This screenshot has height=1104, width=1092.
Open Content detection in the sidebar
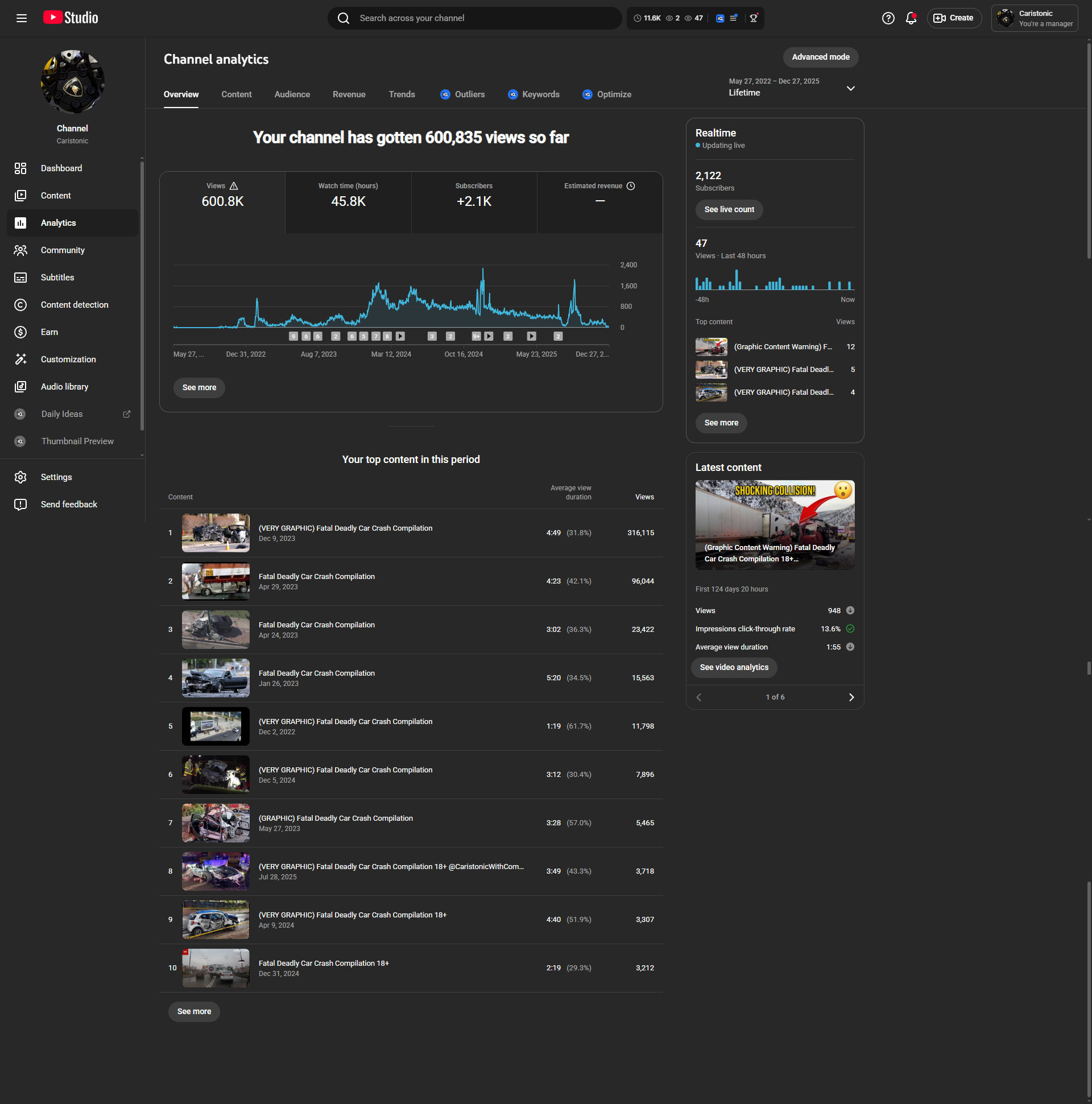point(75,304)
